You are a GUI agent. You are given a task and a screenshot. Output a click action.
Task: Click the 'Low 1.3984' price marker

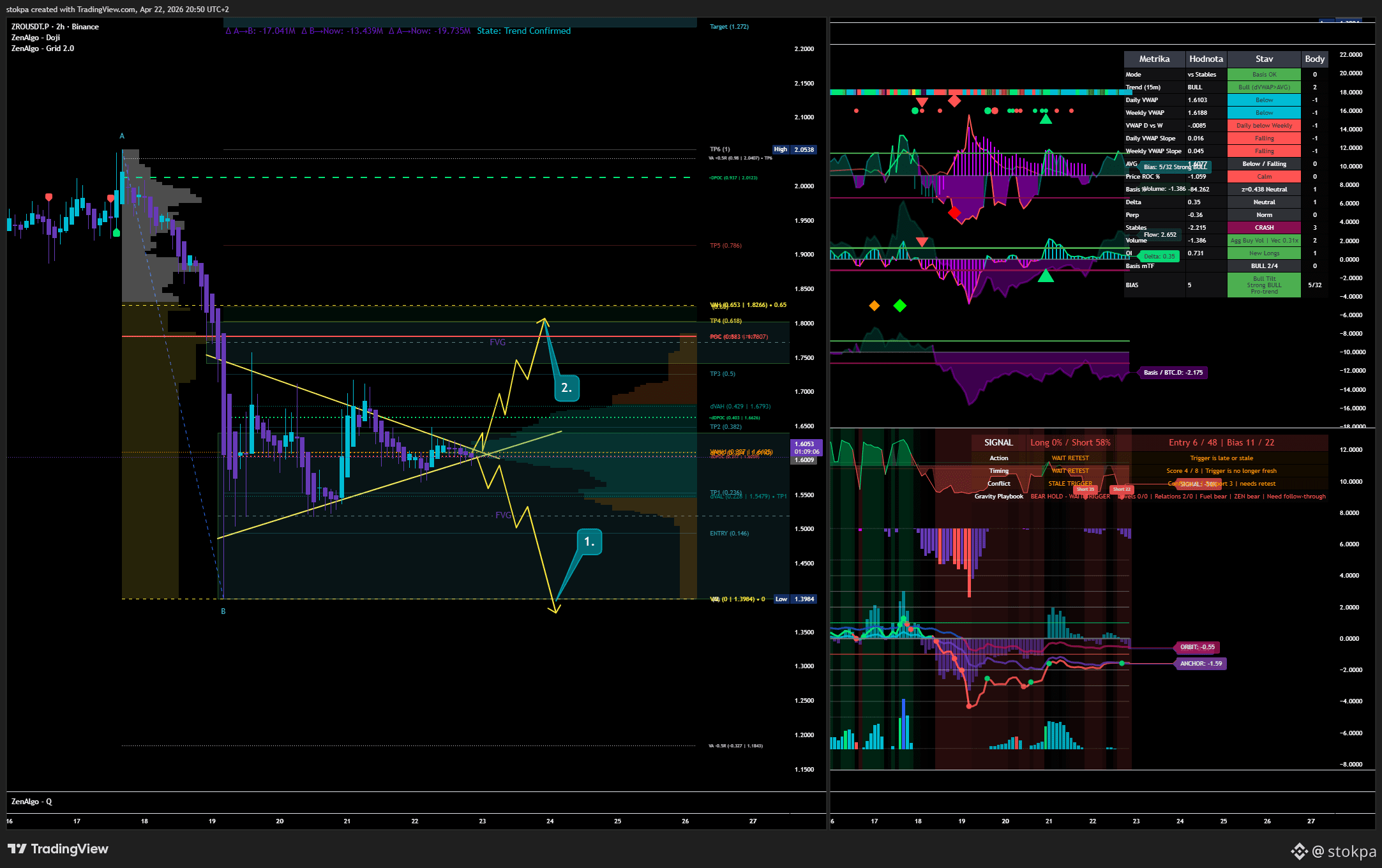[794, 599]
